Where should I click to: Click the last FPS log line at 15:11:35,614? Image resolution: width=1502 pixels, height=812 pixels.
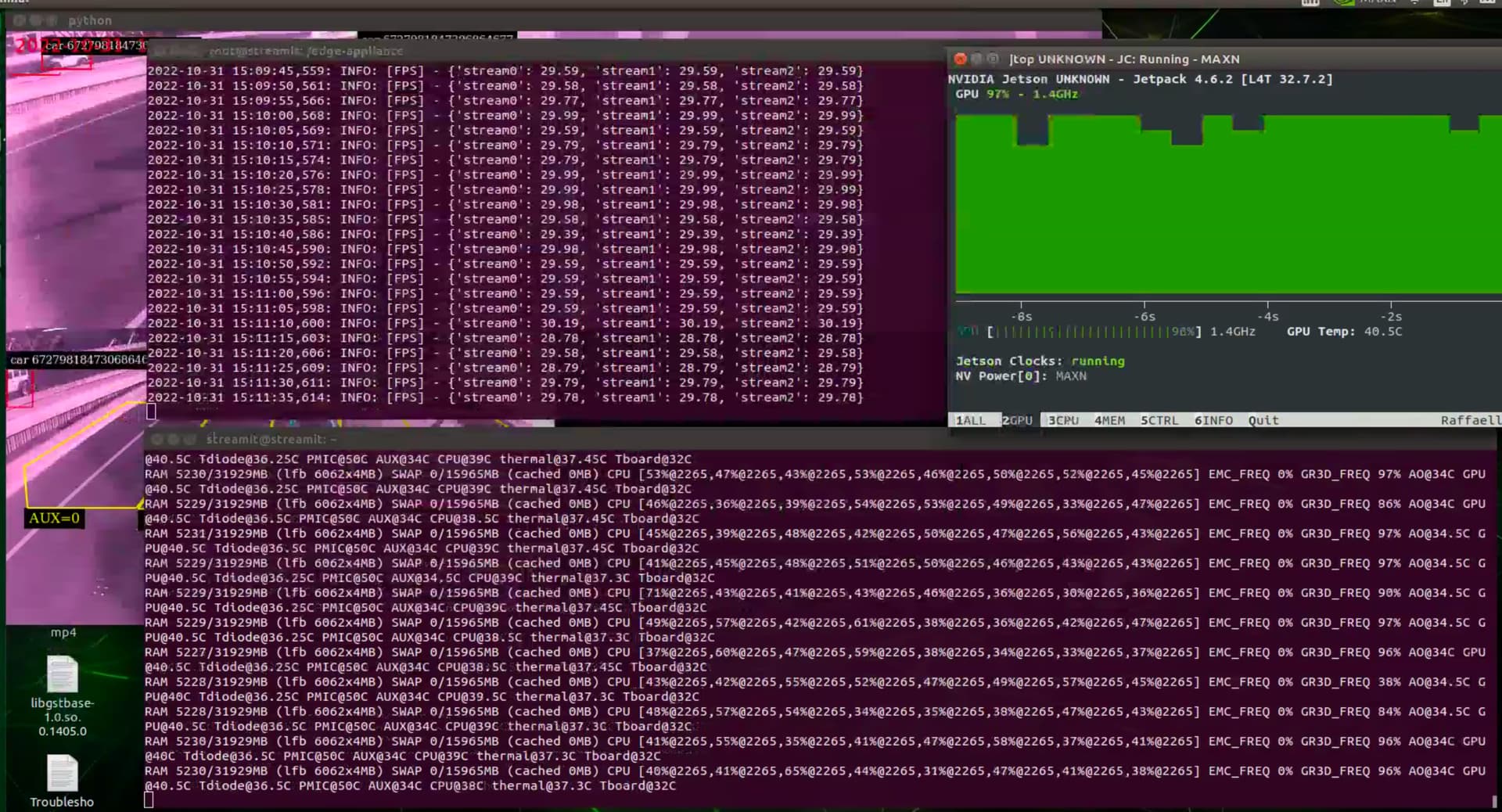pos(505,397)
